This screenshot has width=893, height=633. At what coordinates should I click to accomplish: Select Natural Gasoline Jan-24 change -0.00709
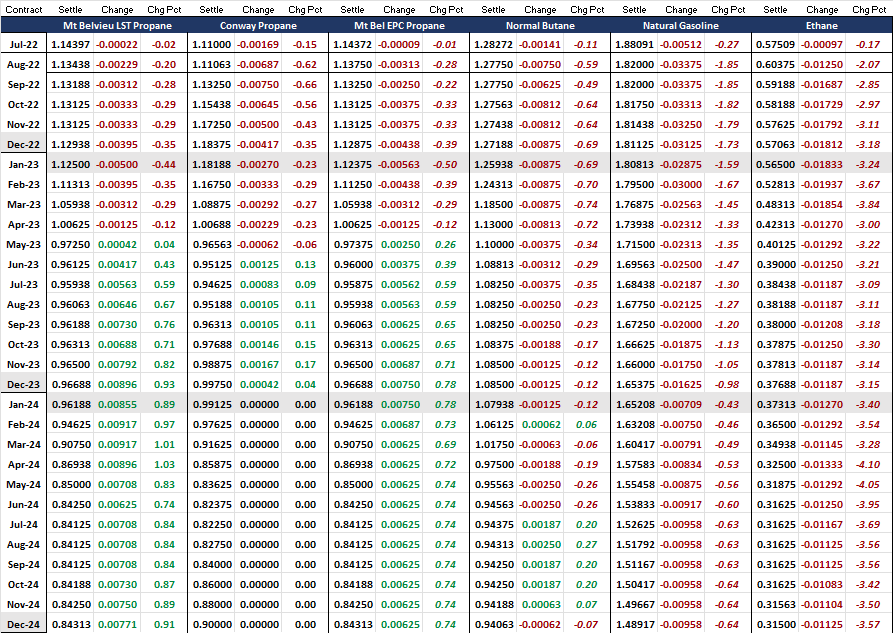pyautogui.click(x=681, y=405)
